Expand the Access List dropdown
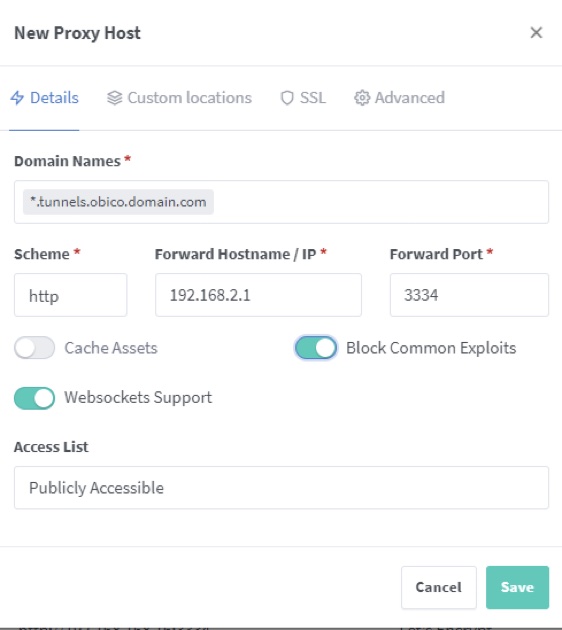This screenshot has width=562, height=630. [281, 487]
